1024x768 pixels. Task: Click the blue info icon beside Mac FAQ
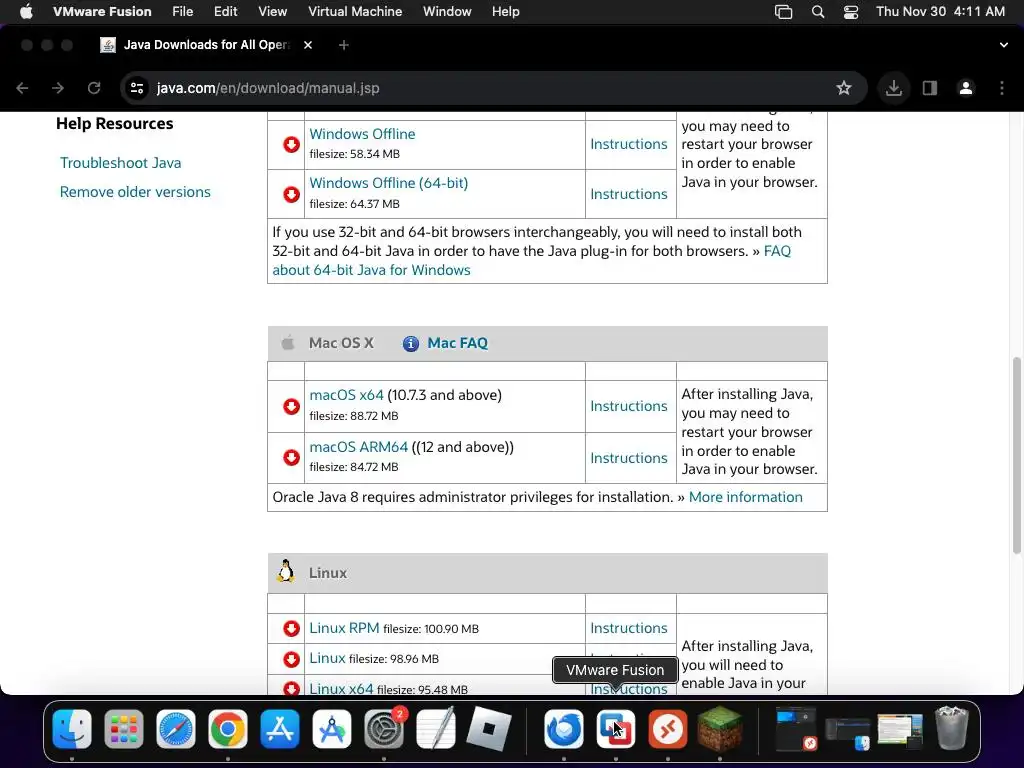[410, 344]
